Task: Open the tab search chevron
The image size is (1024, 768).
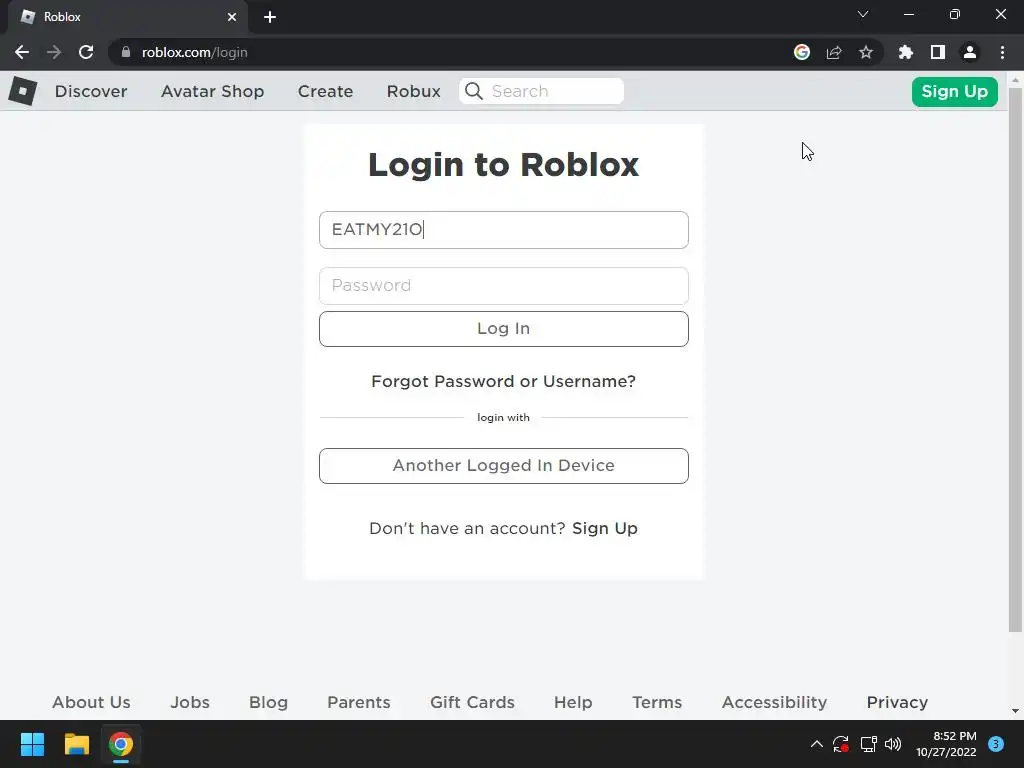Action: point(863,14)
